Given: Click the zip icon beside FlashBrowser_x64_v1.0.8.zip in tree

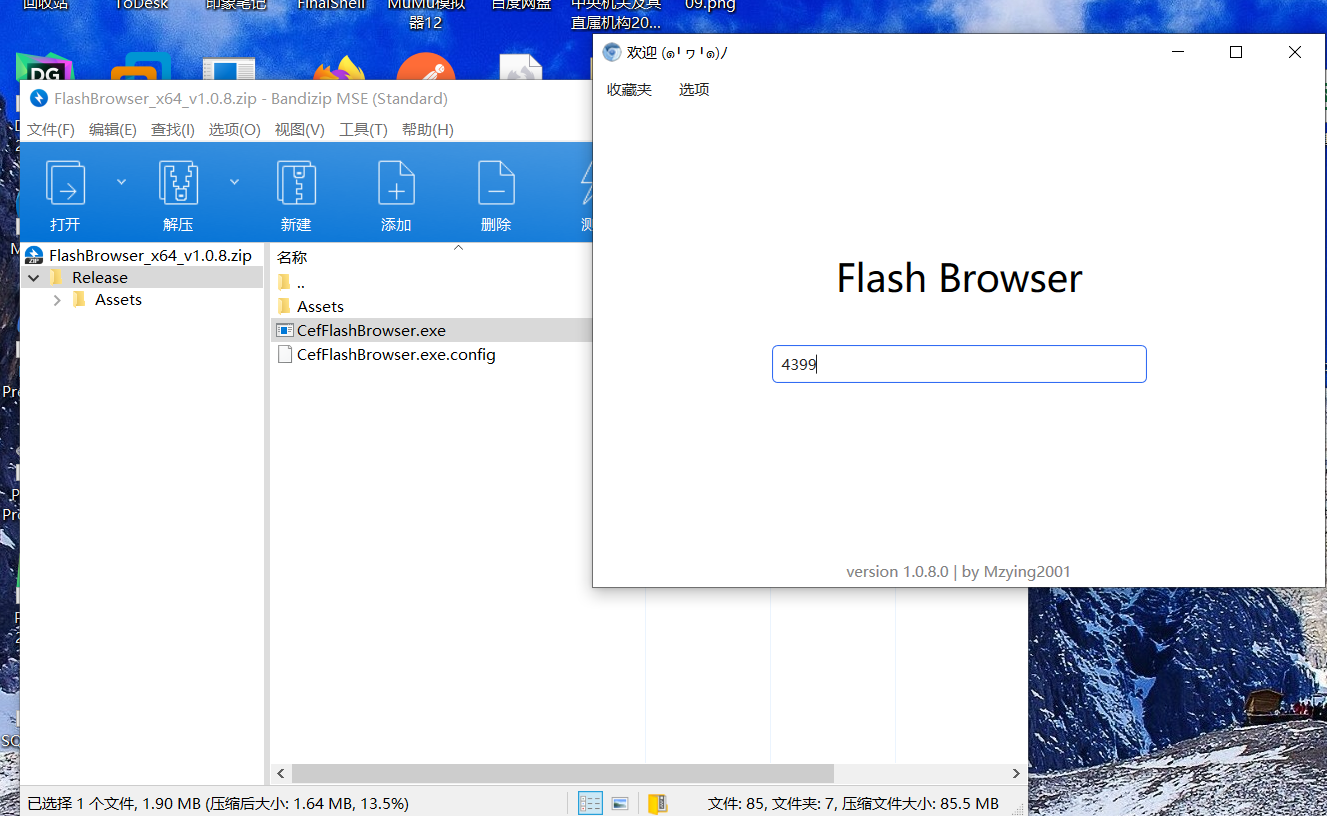Looking at the screenshot, I should (x=34, y=256).
